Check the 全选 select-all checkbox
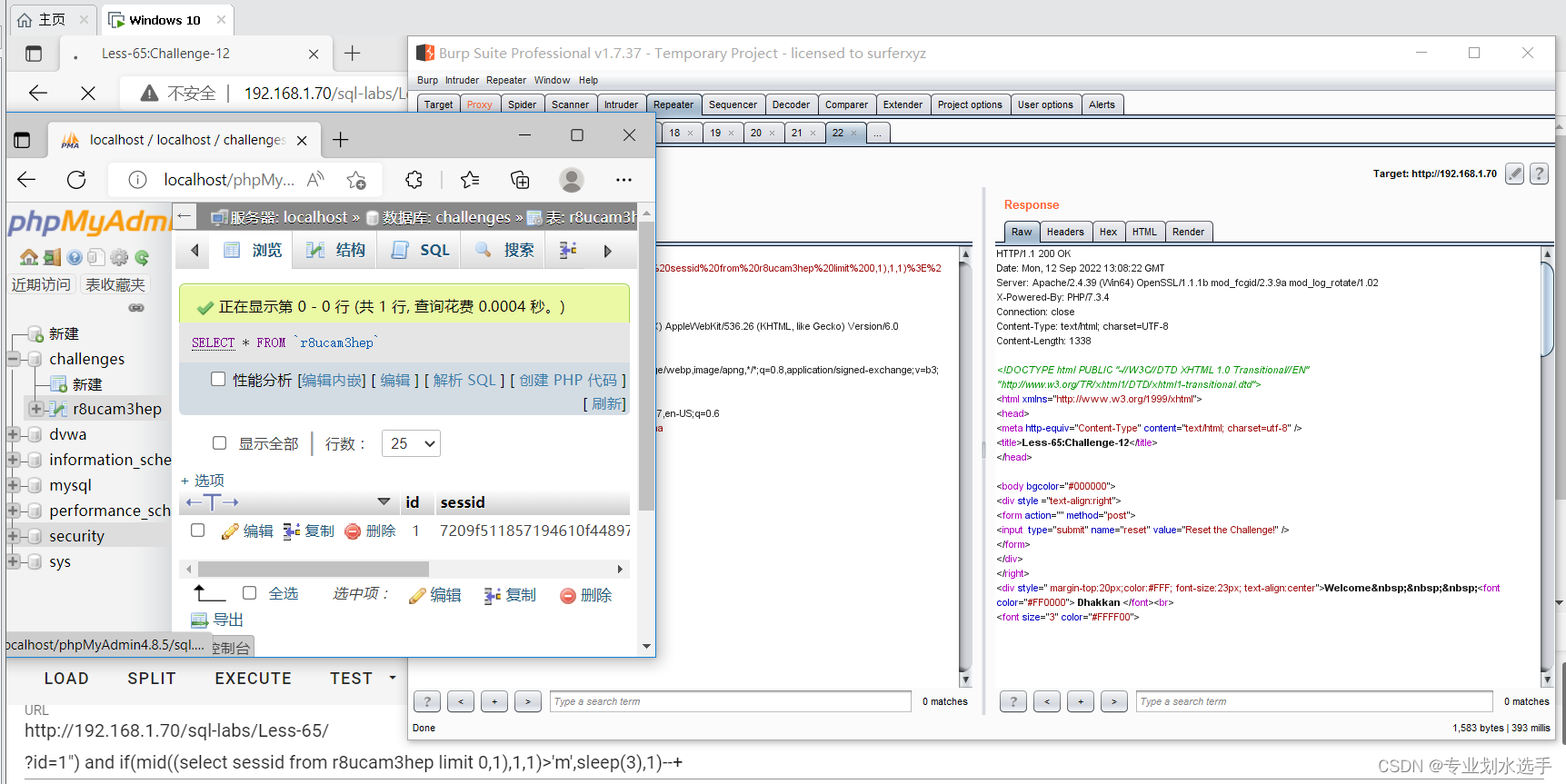 click(249, 592)
